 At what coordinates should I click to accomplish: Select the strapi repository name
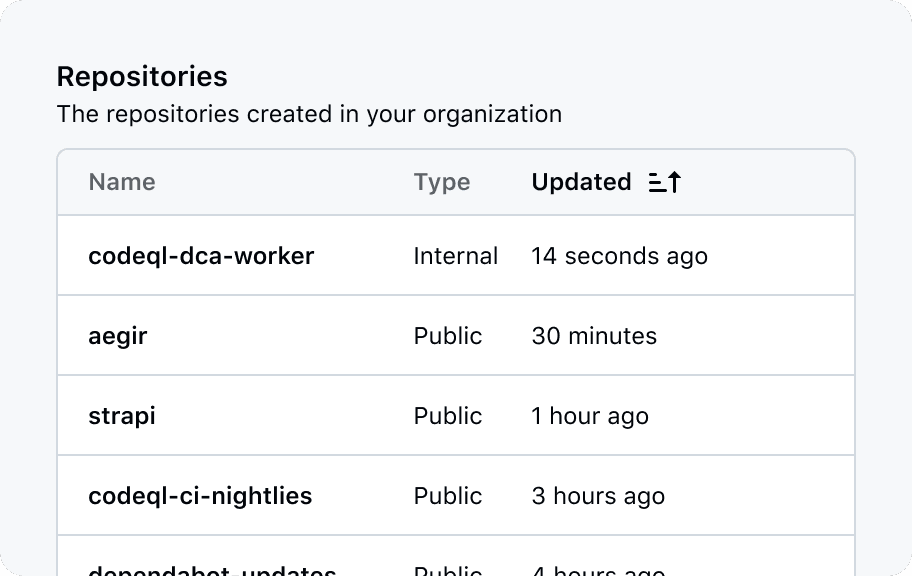pyautogui.click(x=122, y=416)
